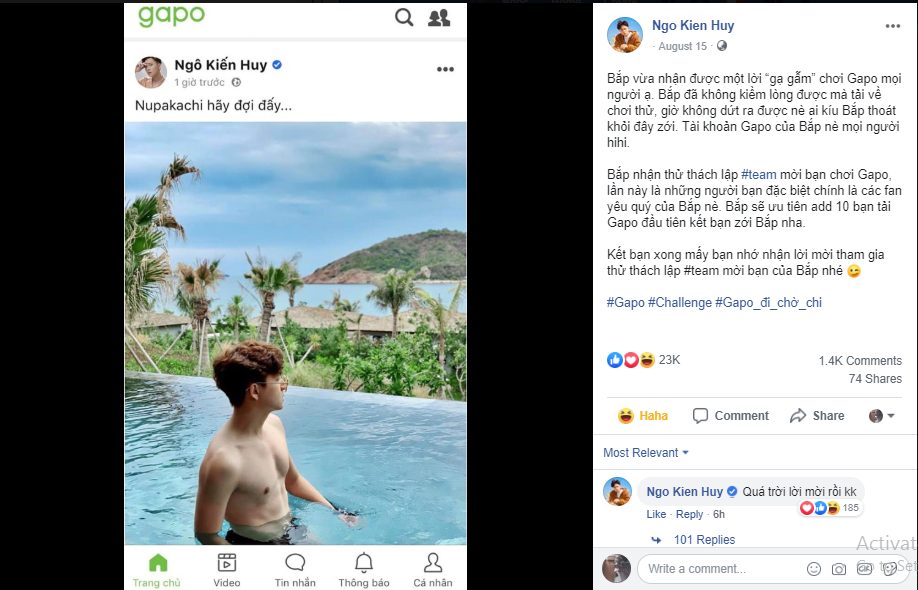Screen dimensions: 918x590
Task: Open the Gapo post three-dot menu
Action: tap(445, 69)
